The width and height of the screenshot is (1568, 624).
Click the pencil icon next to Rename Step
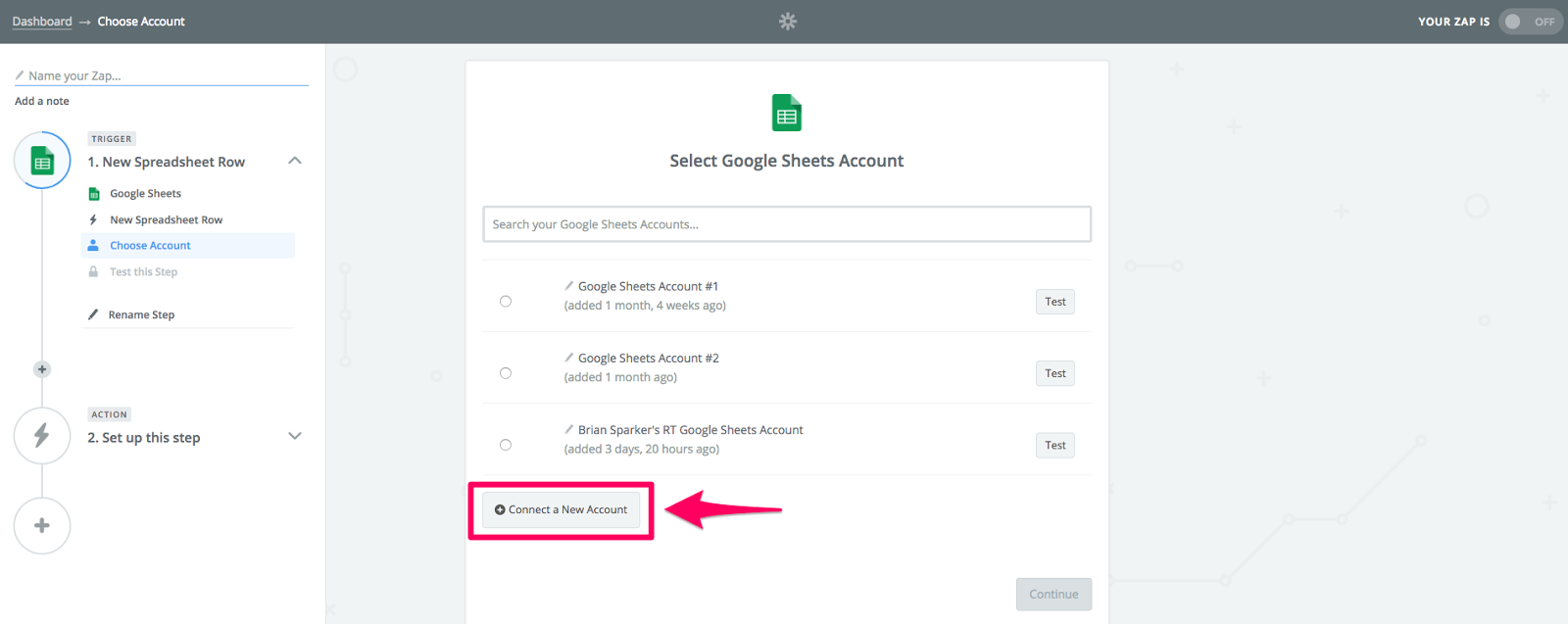point(93,314)
